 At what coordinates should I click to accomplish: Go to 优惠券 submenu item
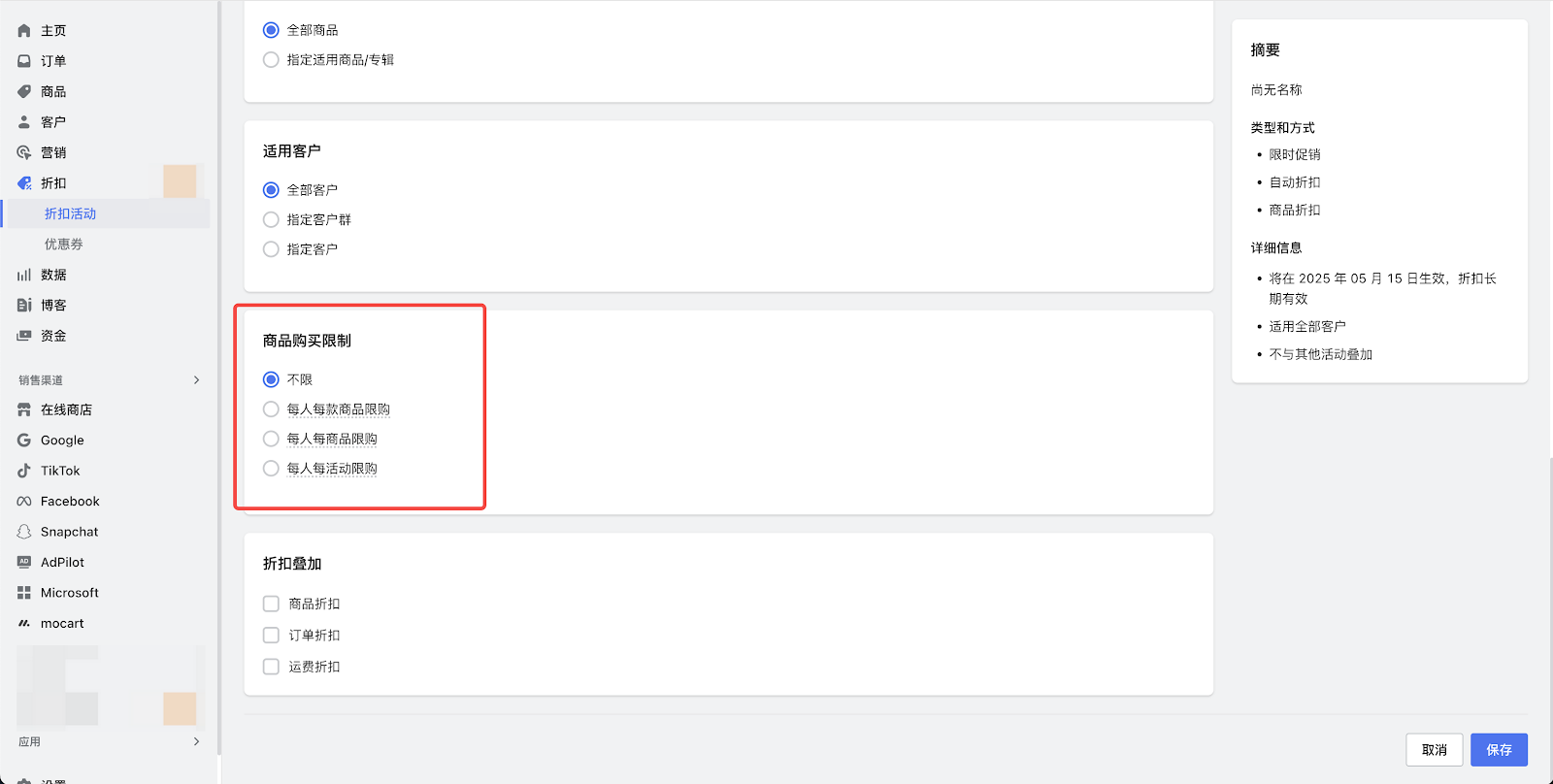click(x=64, y=245)
